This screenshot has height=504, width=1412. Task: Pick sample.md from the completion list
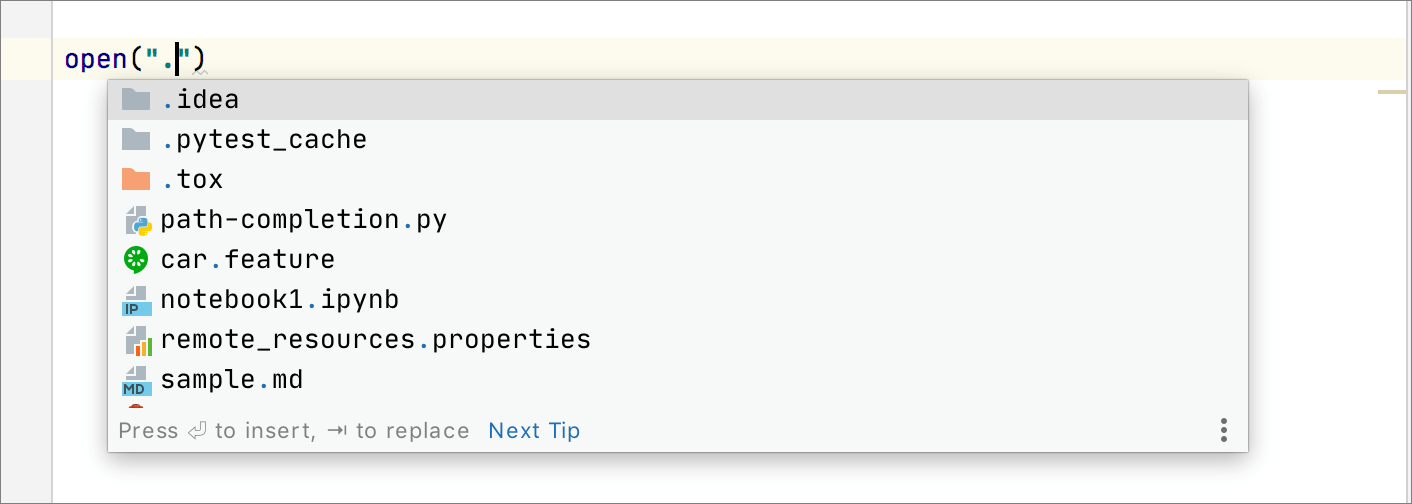point(231,380)
